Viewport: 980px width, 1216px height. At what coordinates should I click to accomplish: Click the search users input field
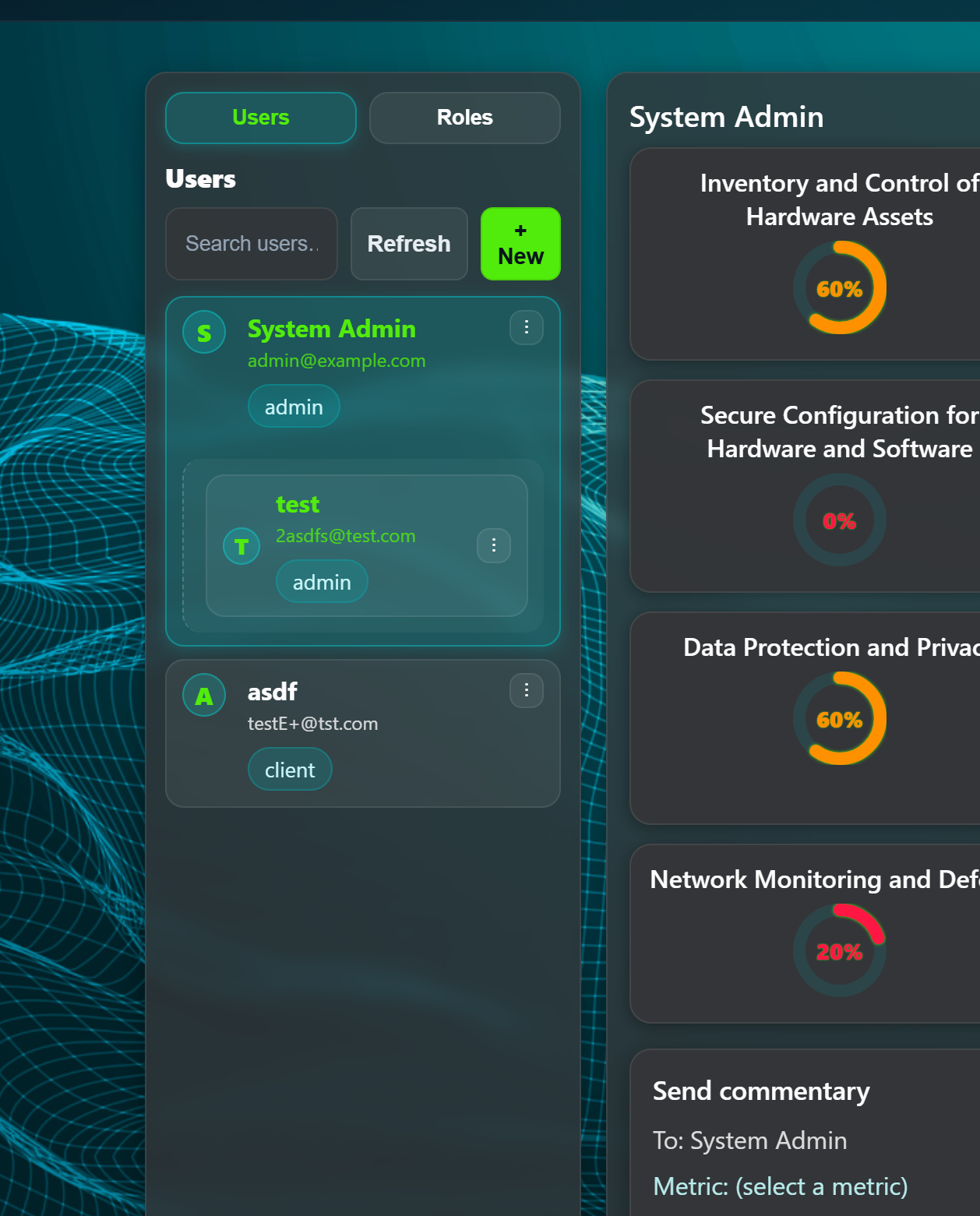(x=251, y=244)
